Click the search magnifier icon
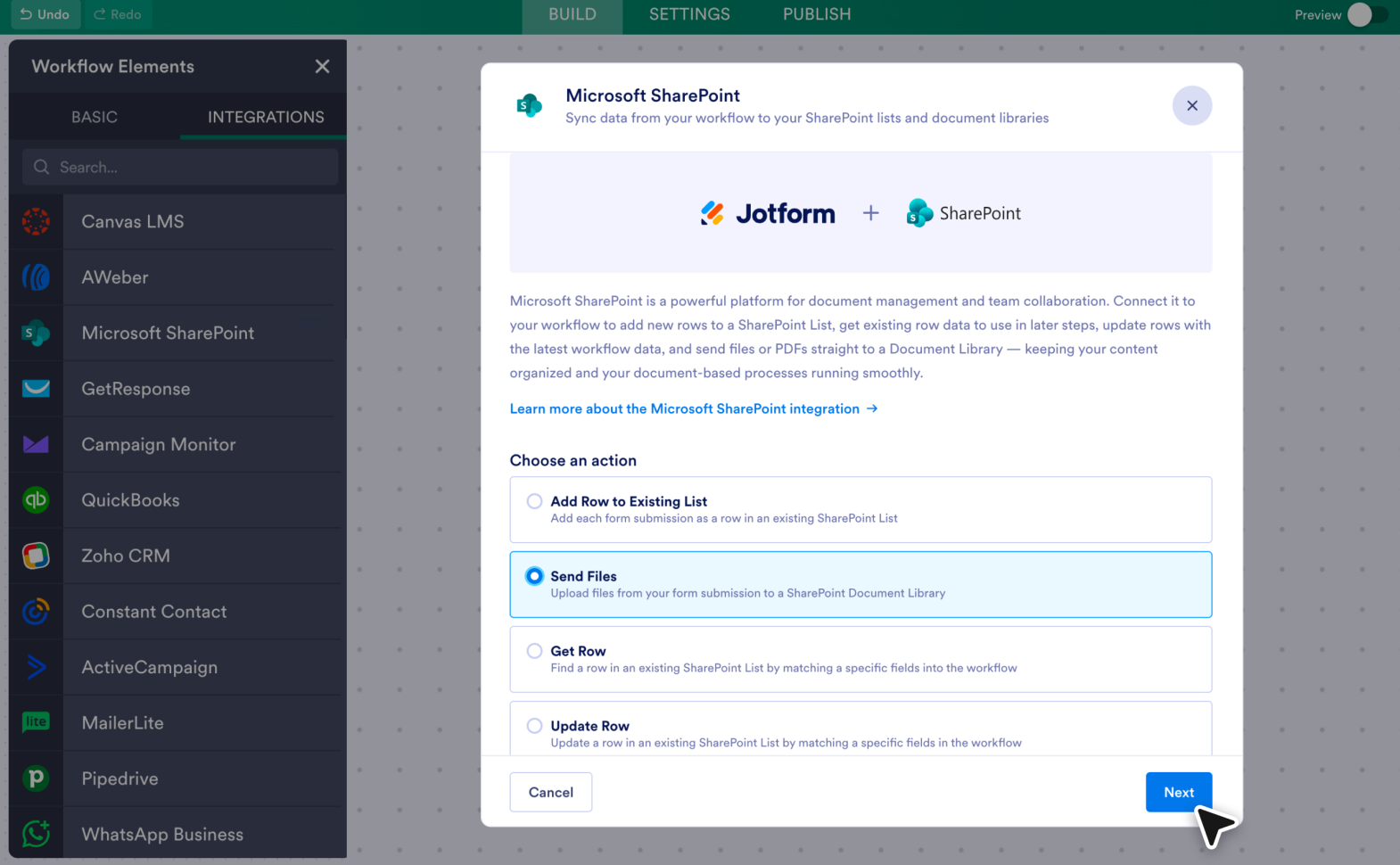Screen dimensions: 1400x865 tap(41, 167)
